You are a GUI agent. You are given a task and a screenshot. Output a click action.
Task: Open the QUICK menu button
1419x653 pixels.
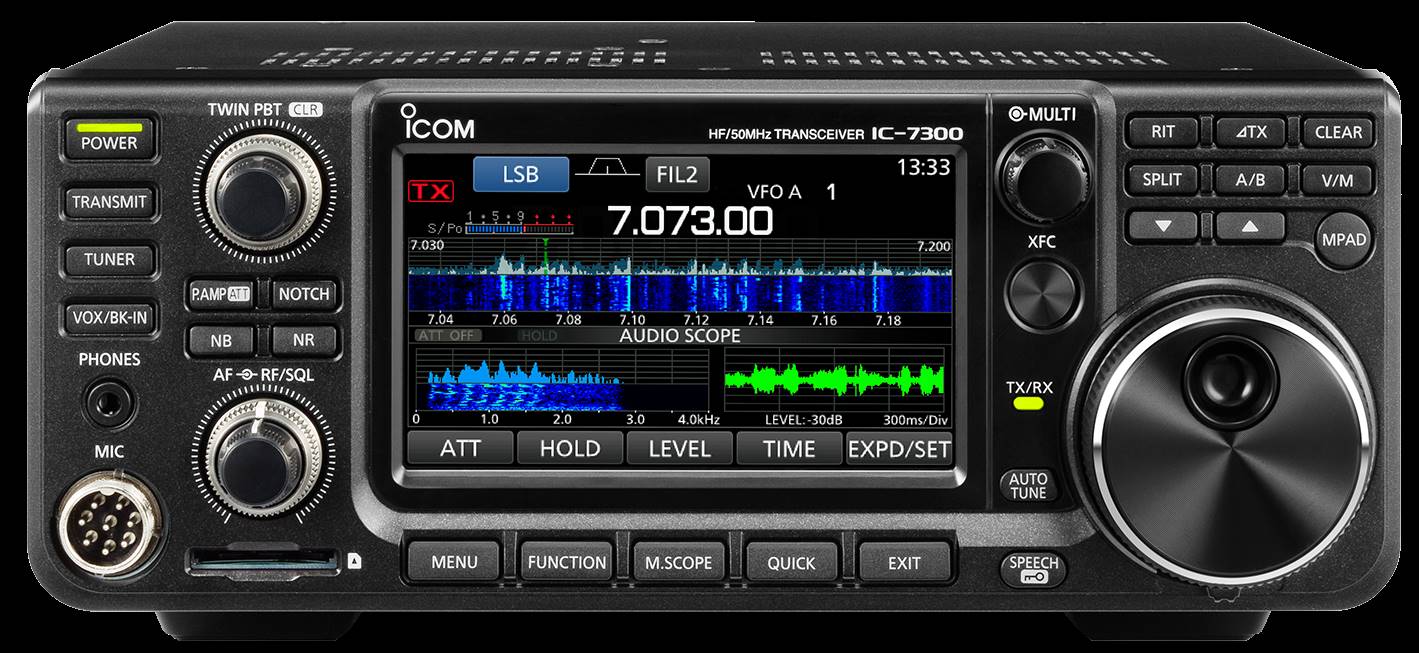tap(791, 562)
